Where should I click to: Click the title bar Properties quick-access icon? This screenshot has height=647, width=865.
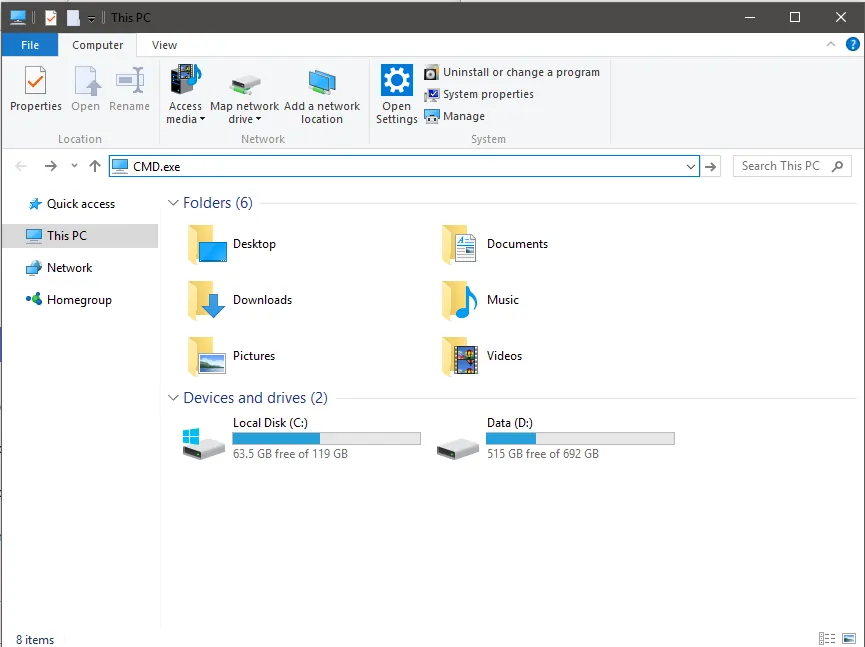pyautogui.click(x=51, y=18)
